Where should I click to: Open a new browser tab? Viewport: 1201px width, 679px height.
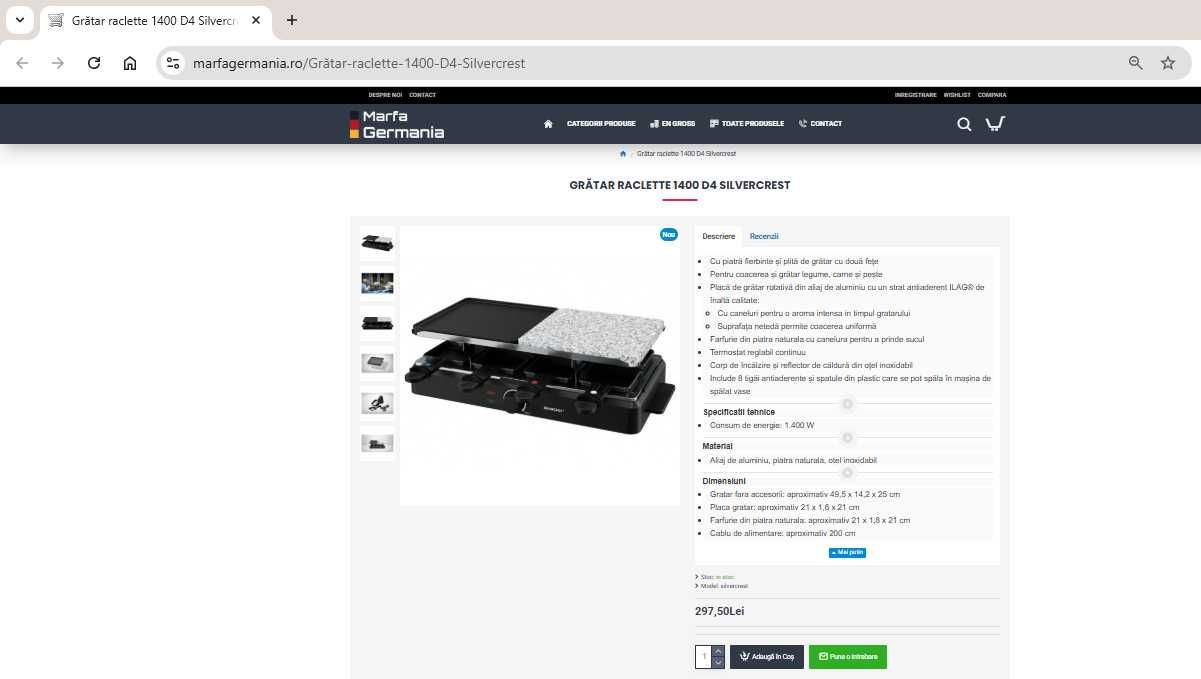[x=292, y=20]
